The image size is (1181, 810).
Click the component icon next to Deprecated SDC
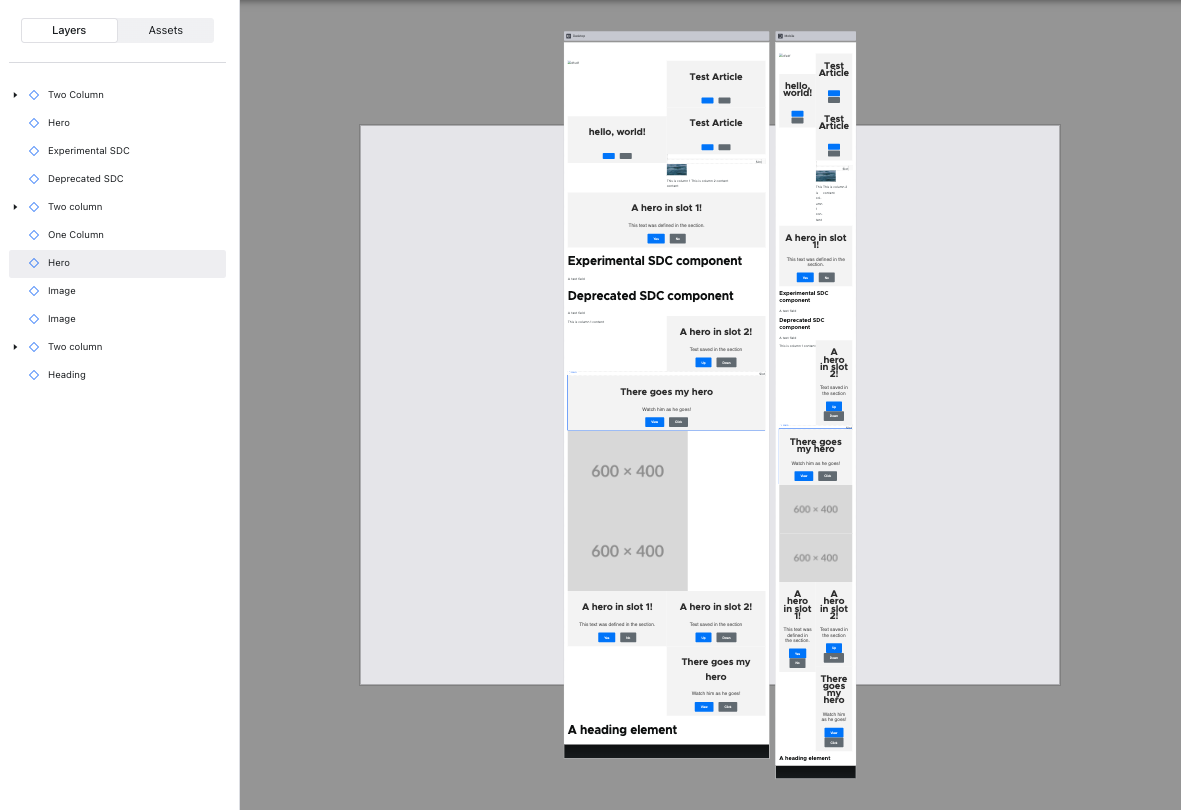coord(35,178)
